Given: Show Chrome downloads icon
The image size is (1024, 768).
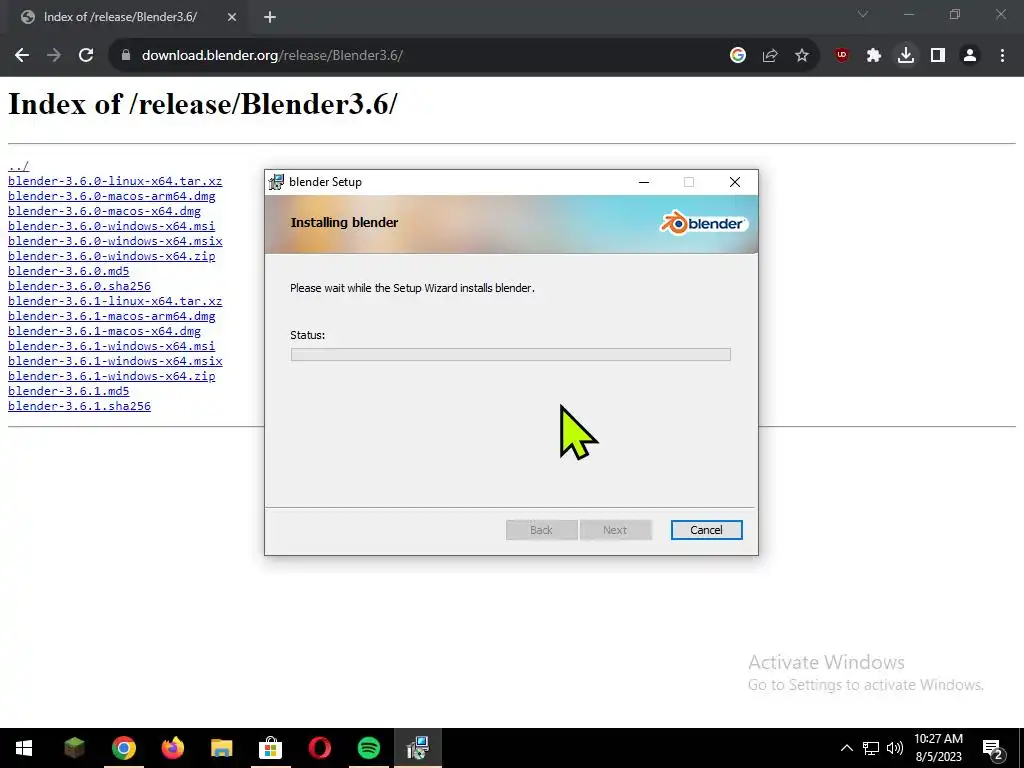Looking at the screenshot, I should [x=906, y=56].
